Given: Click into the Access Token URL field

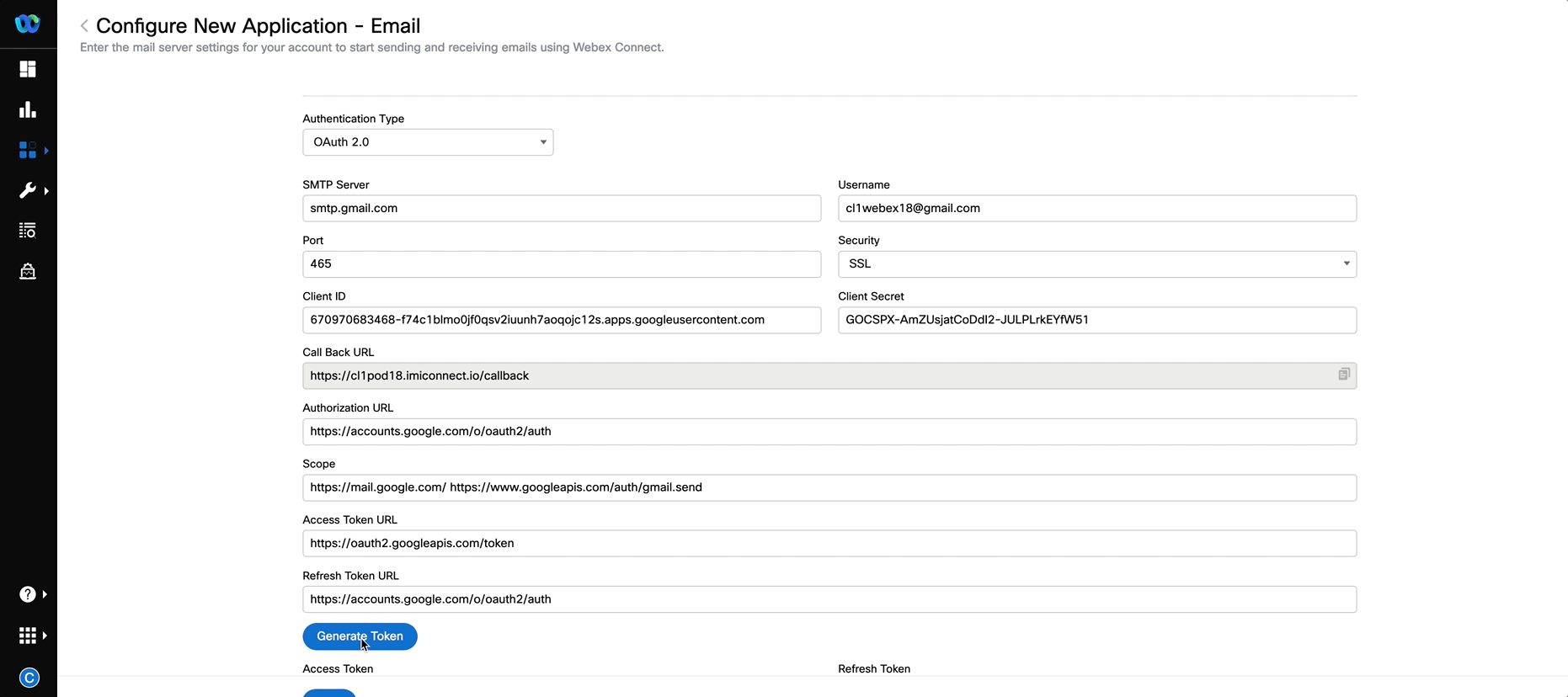Looking at the screenshot, I should (829, 543).
